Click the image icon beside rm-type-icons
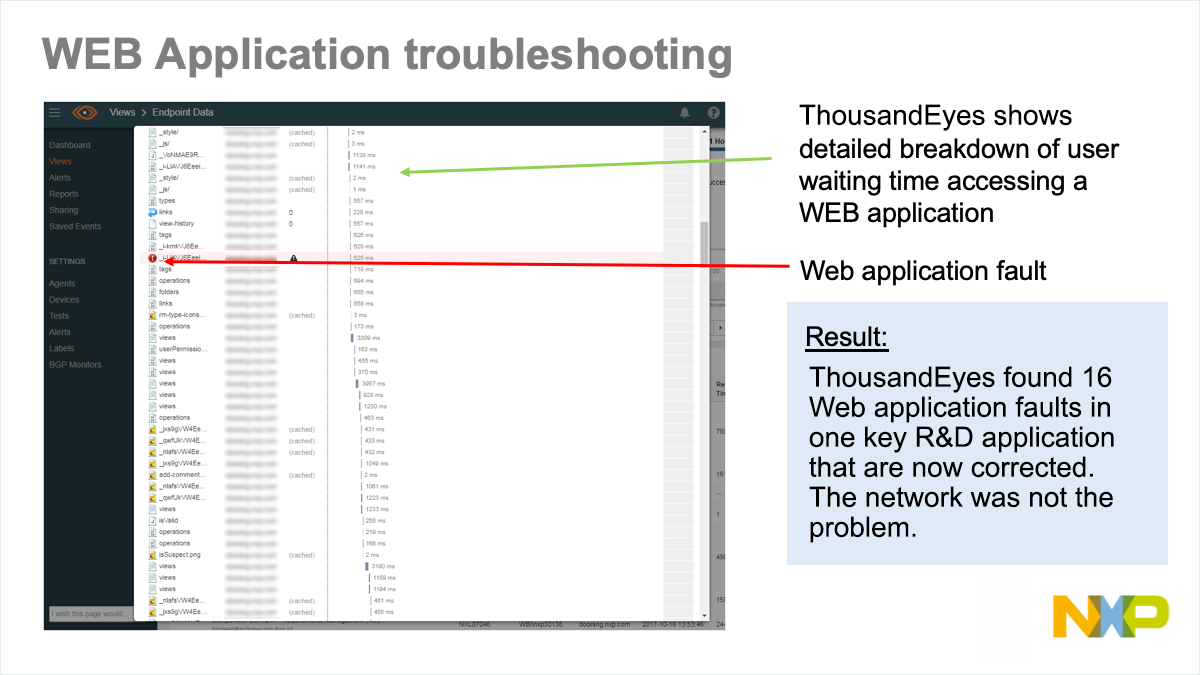The width and height of the screenshot is (1200, 675). pyautogui.click(x=152, y=315)
